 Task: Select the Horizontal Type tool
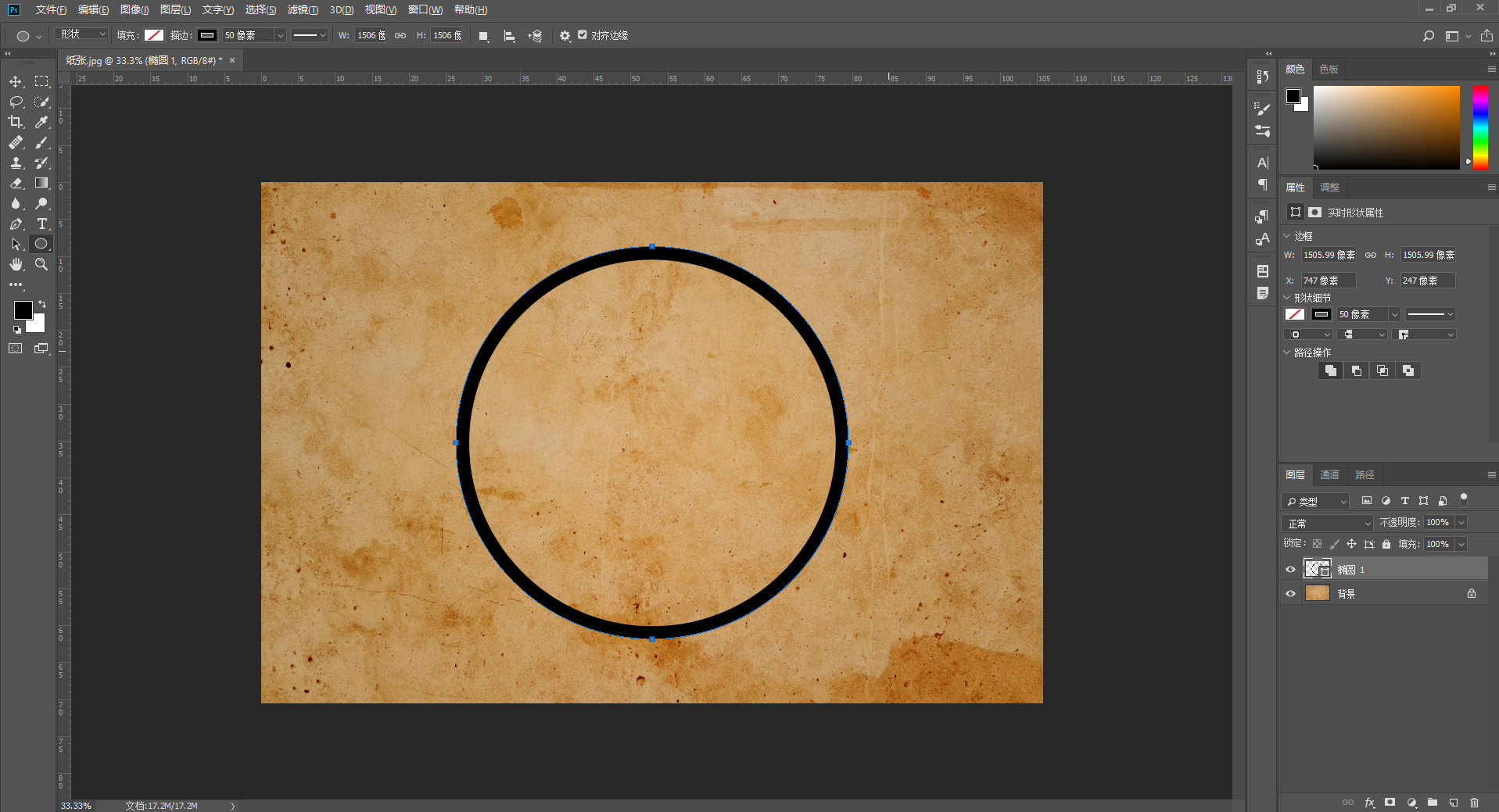click(x=41, y=224)
